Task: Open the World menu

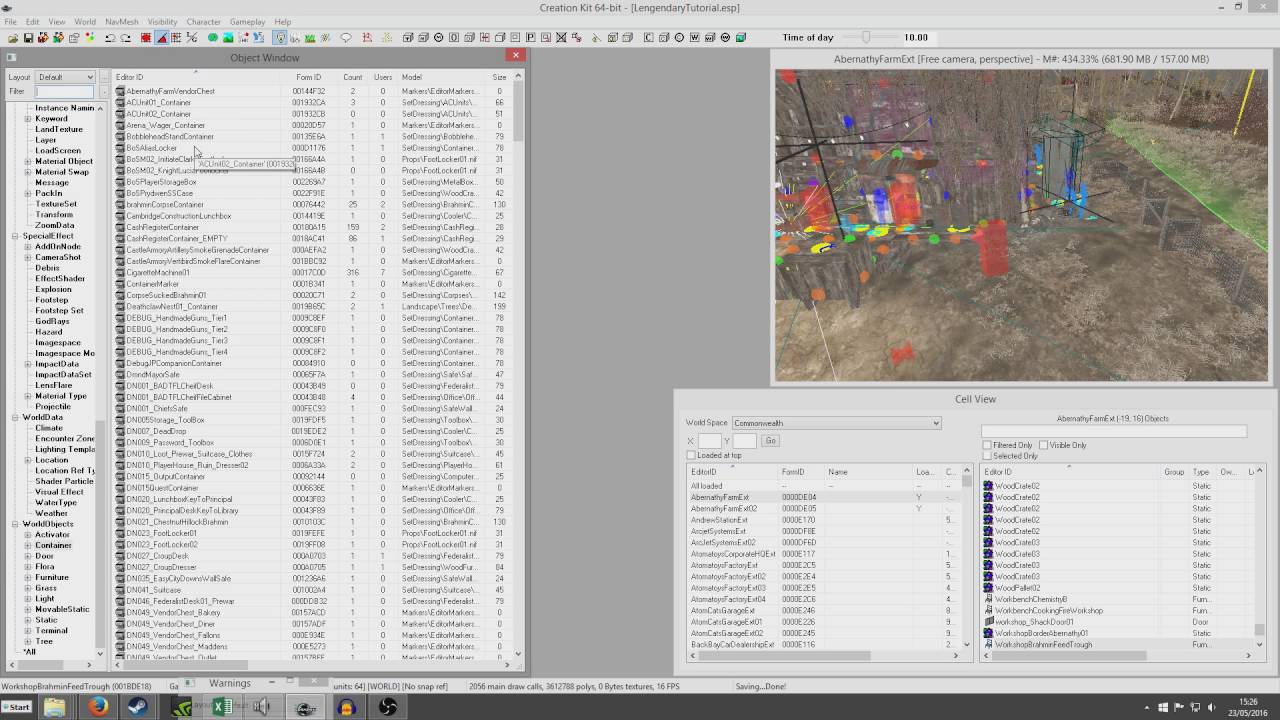Action: tap(85, 22)
